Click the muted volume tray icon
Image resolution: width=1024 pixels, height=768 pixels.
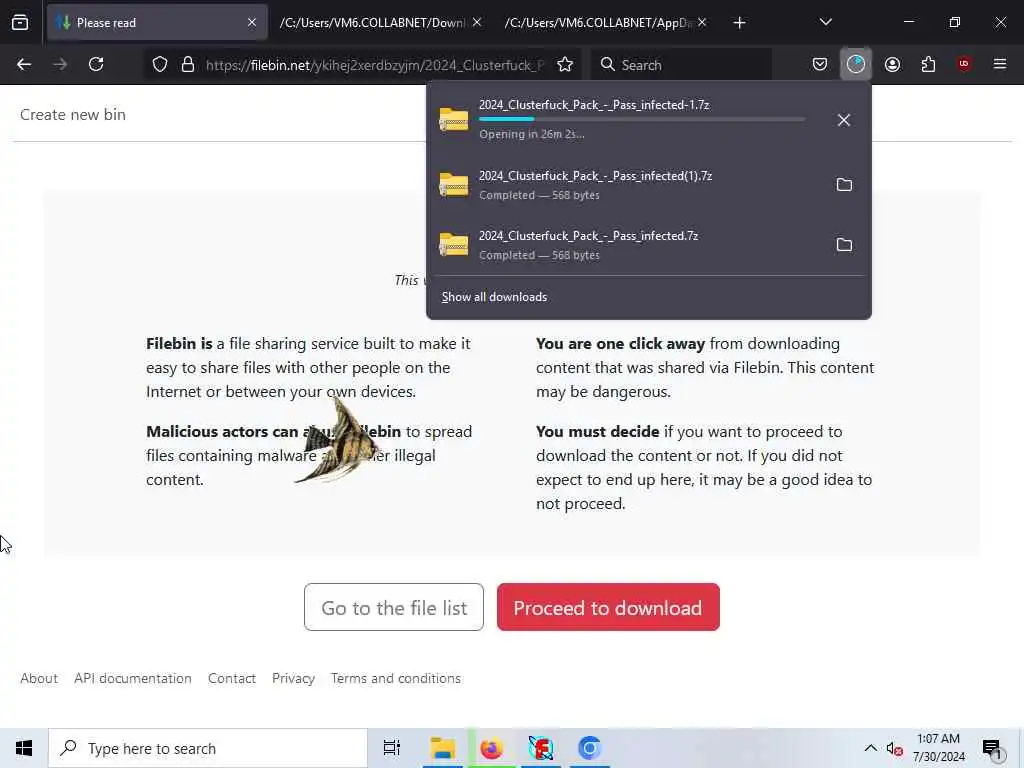tap(894, 749)
